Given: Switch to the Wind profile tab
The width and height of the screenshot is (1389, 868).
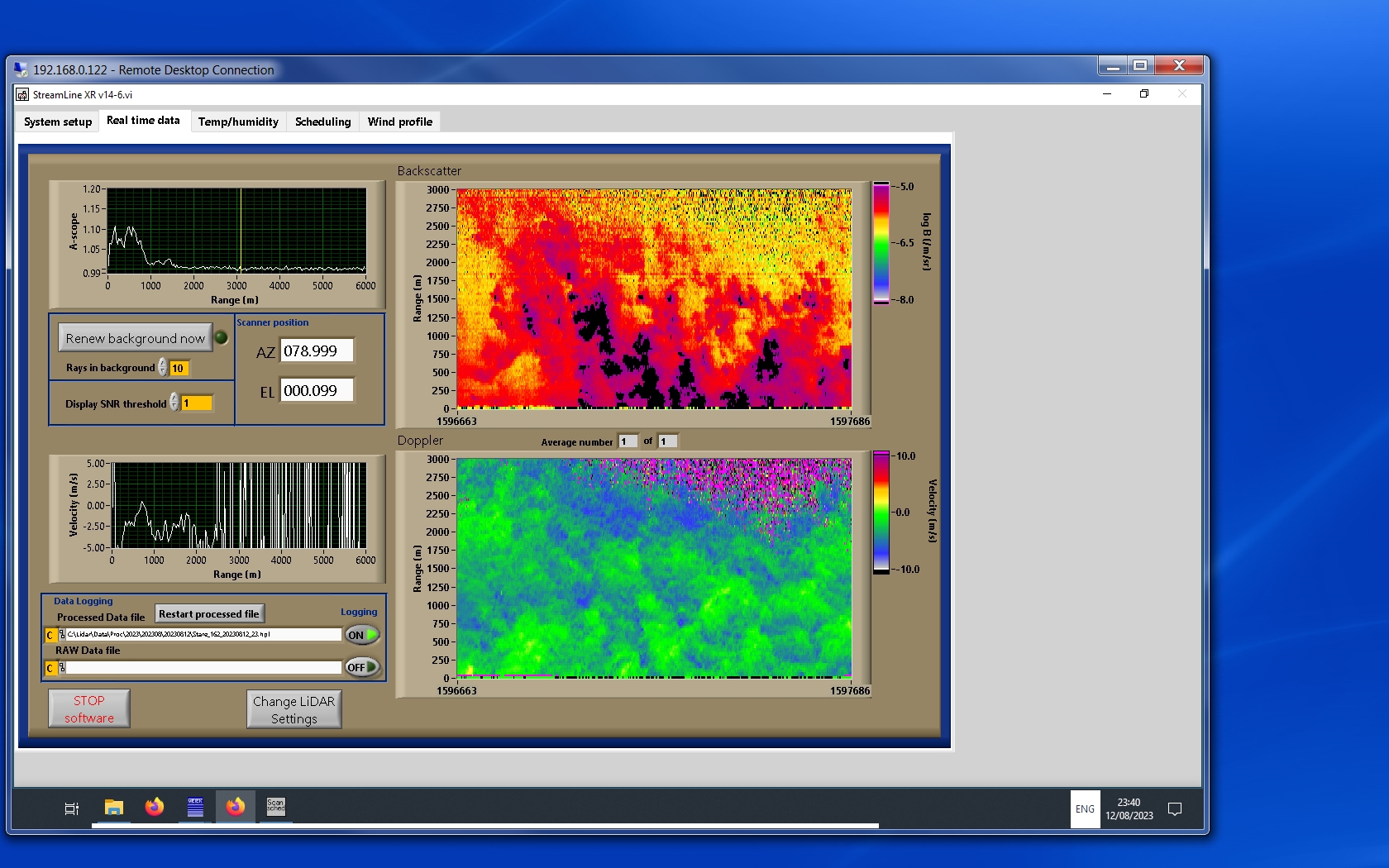Looking at the screenshot, I should point(400,122).
